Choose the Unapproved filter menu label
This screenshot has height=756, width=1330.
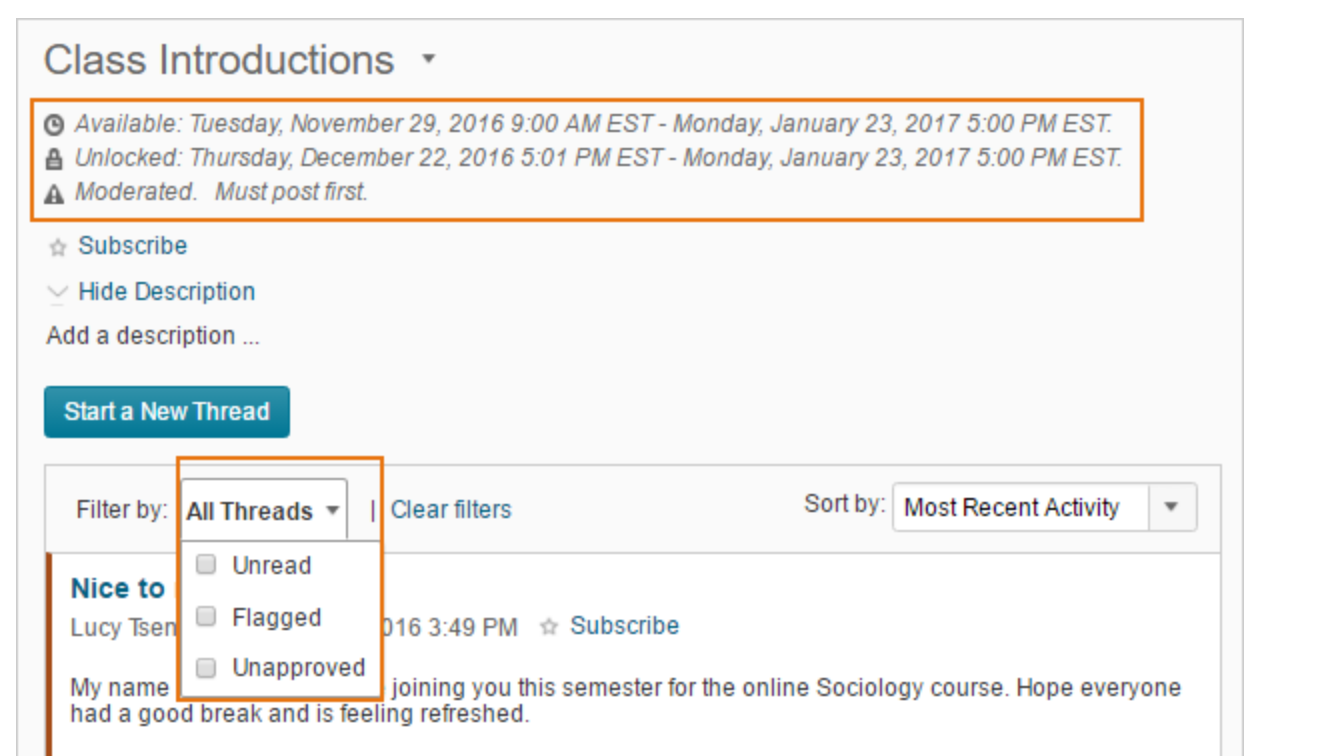tap(298, 667)
